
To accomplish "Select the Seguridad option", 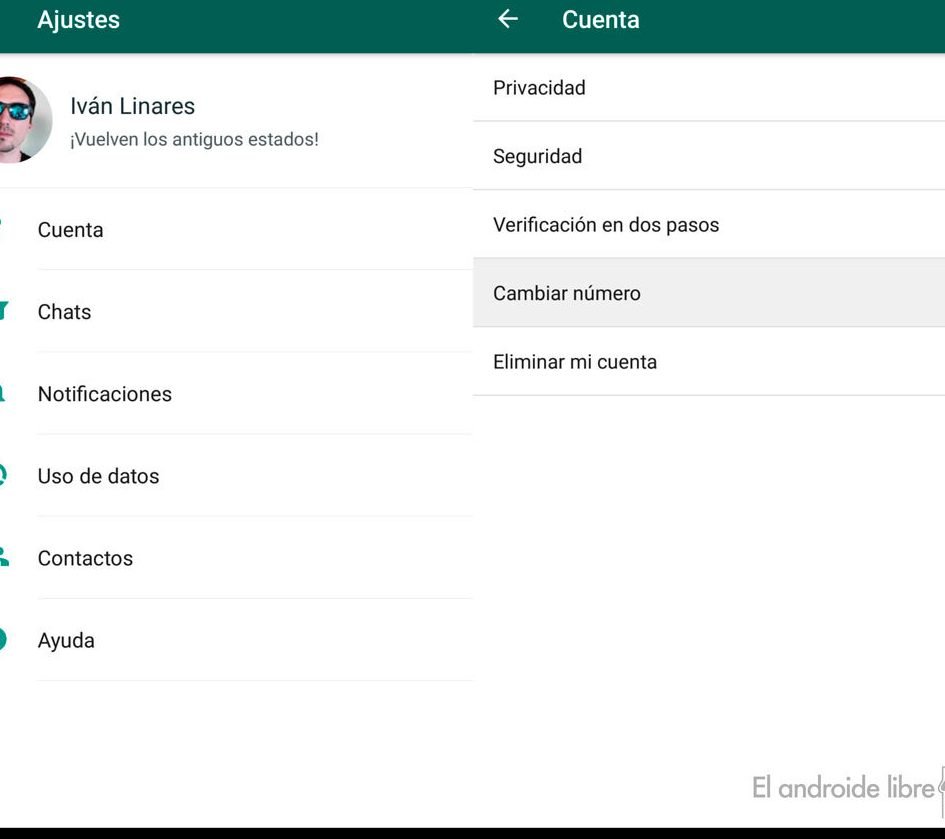I will point(537,156).
